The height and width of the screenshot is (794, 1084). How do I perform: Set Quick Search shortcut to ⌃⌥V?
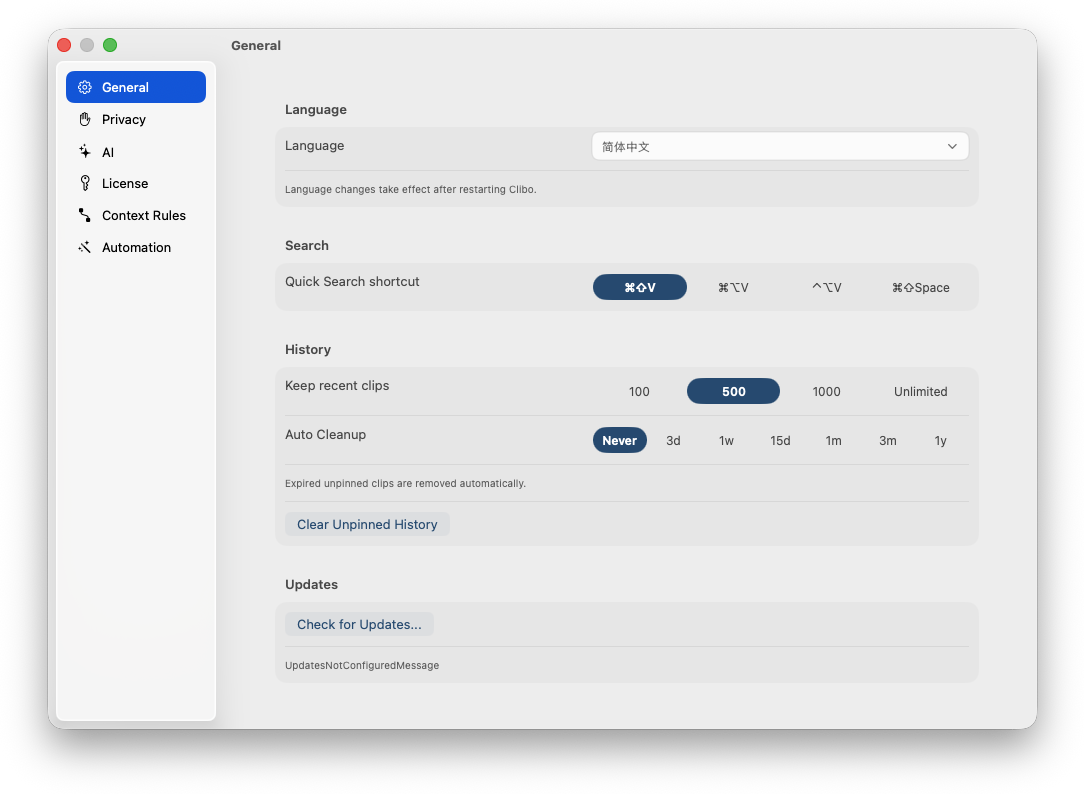[x=827, y=287]
